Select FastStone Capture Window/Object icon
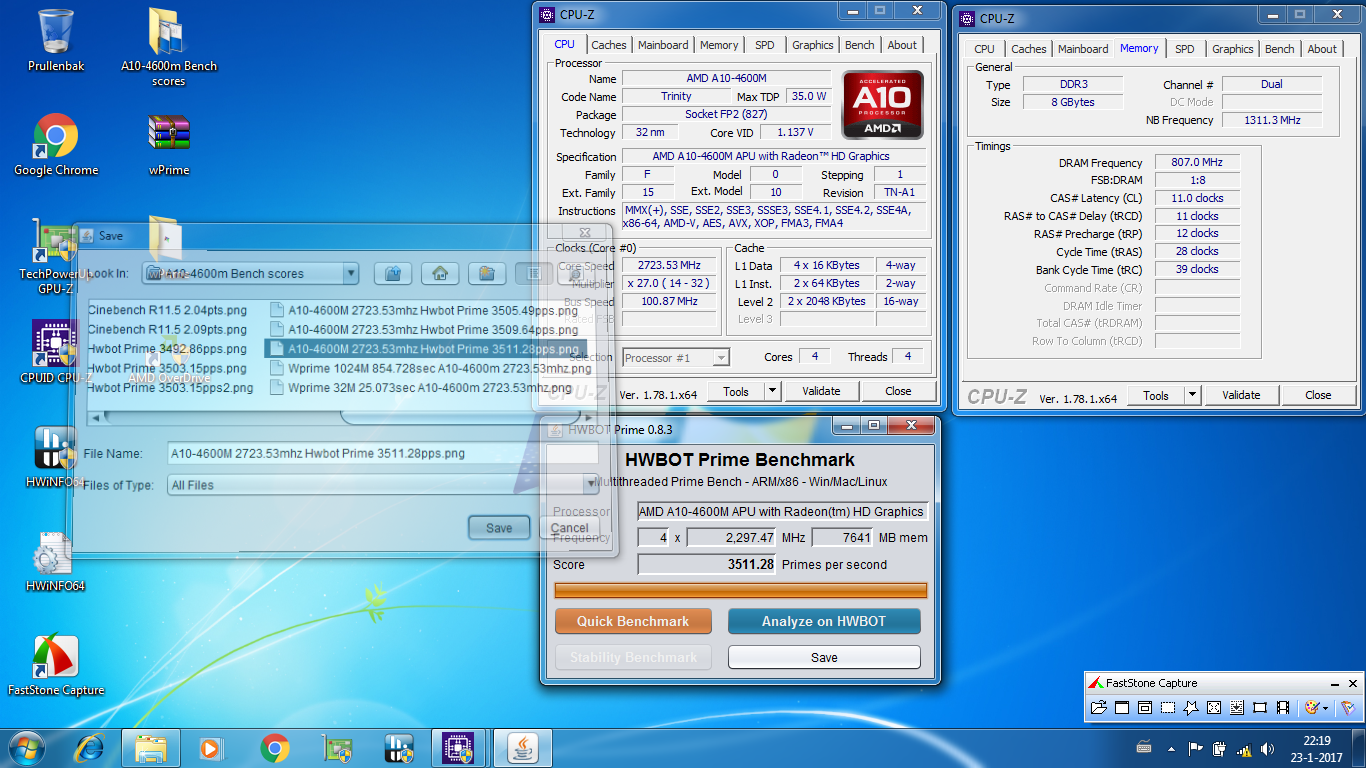Screen dimensions: 1366x768 (x=1144, y=707)
